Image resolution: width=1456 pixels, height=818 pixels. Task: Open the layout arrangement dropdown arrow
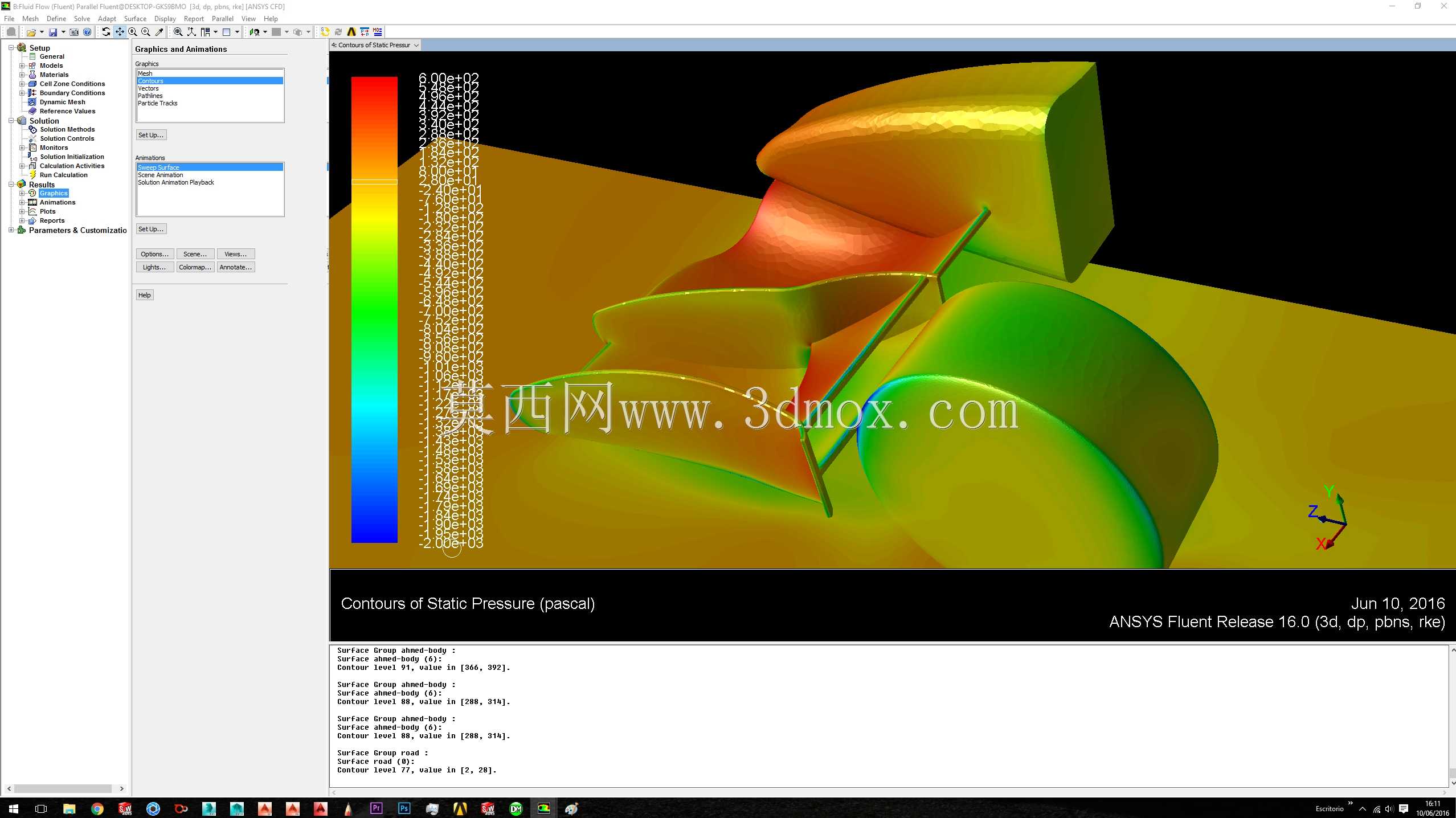(215, 32)
